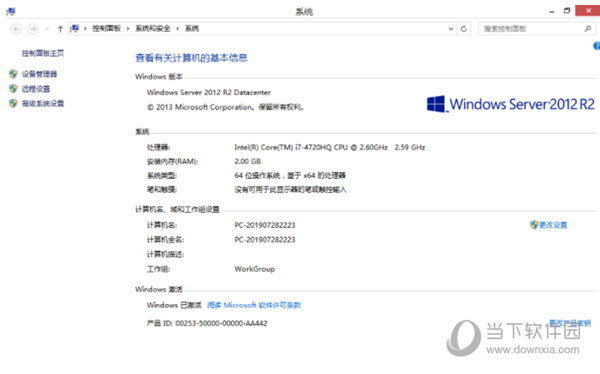
Task: Select WorkGroup value text
Action: (x=254, y=269)
